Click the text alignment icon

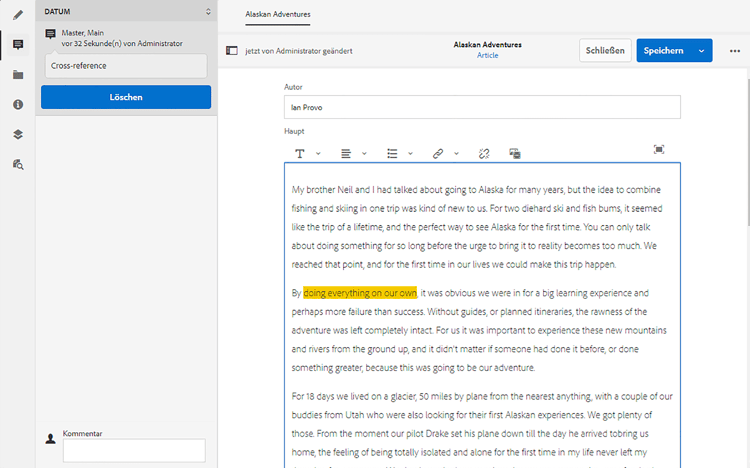pyautogui.click(x=346, y=154)
